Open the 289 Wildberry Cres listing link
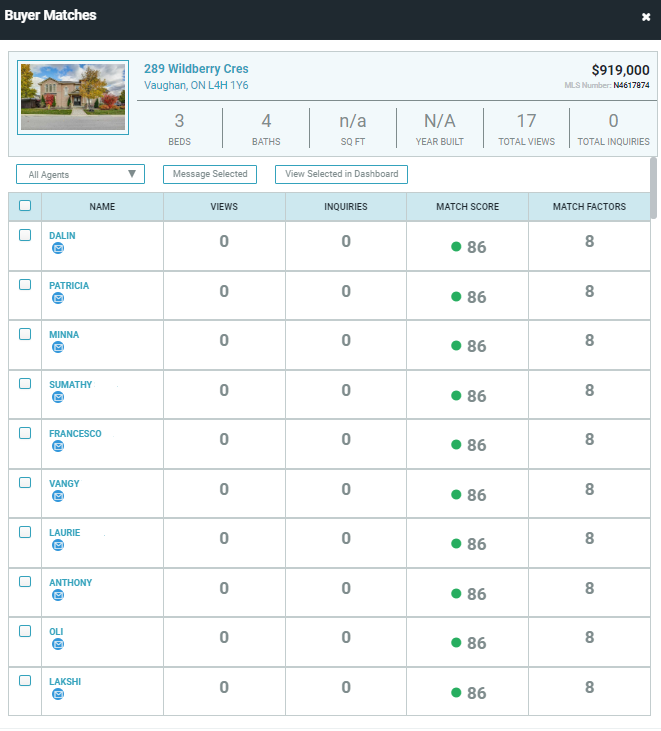The height and width of the screenshot is (731, 661). 196,69
